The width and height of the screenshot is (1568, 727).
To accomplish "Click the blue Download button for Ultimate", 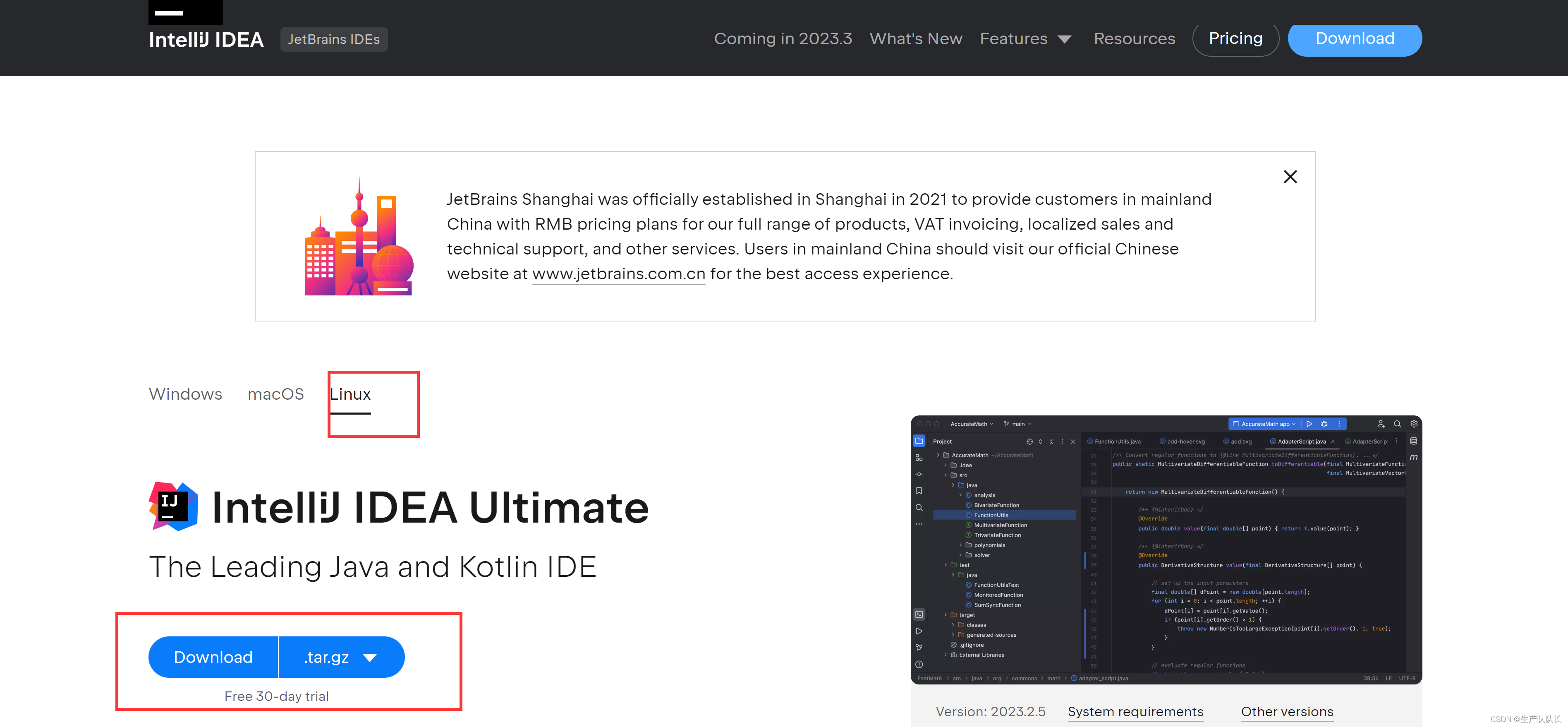I will (213, 657).
